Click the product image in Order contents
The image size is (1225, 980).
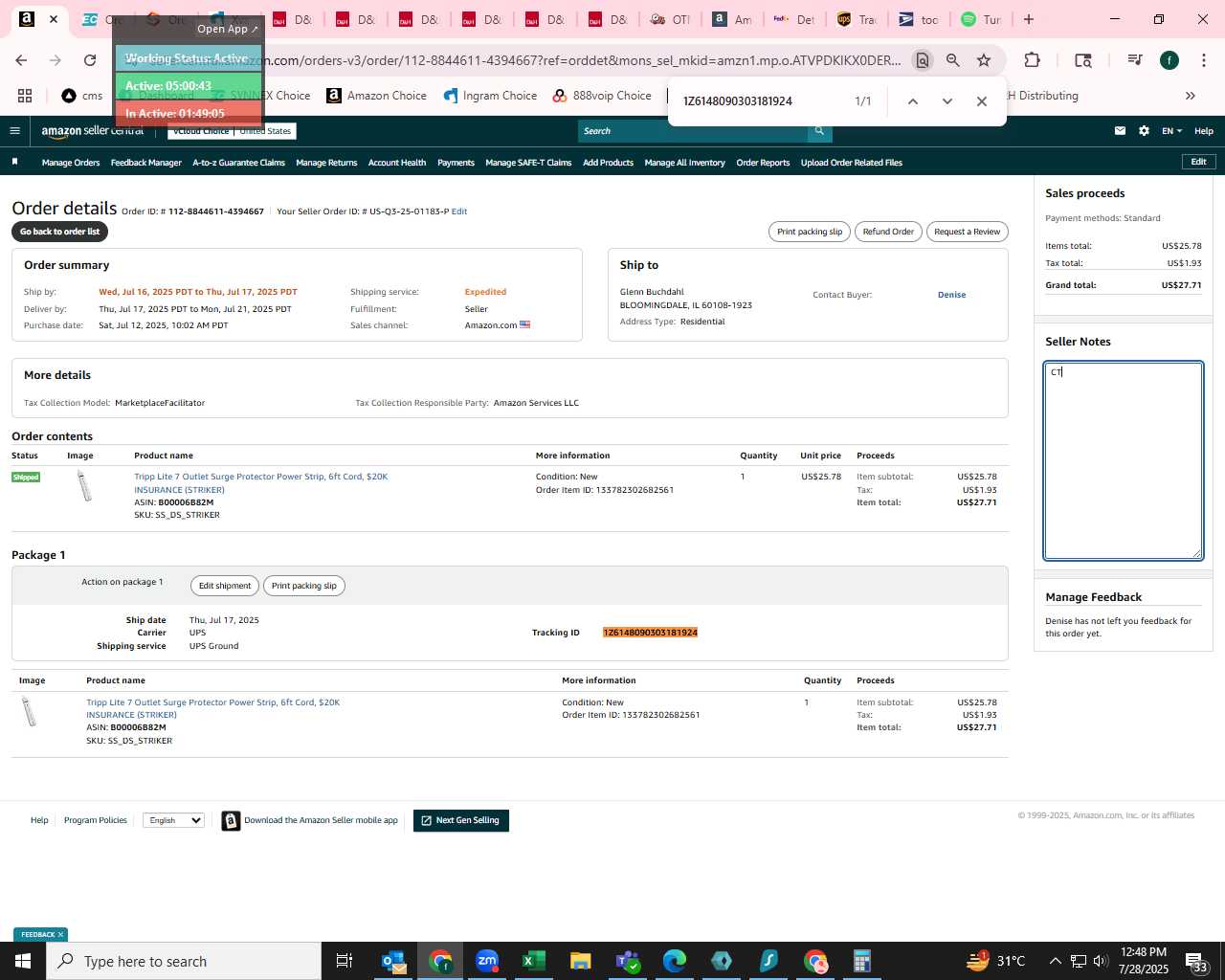[84, 486]
